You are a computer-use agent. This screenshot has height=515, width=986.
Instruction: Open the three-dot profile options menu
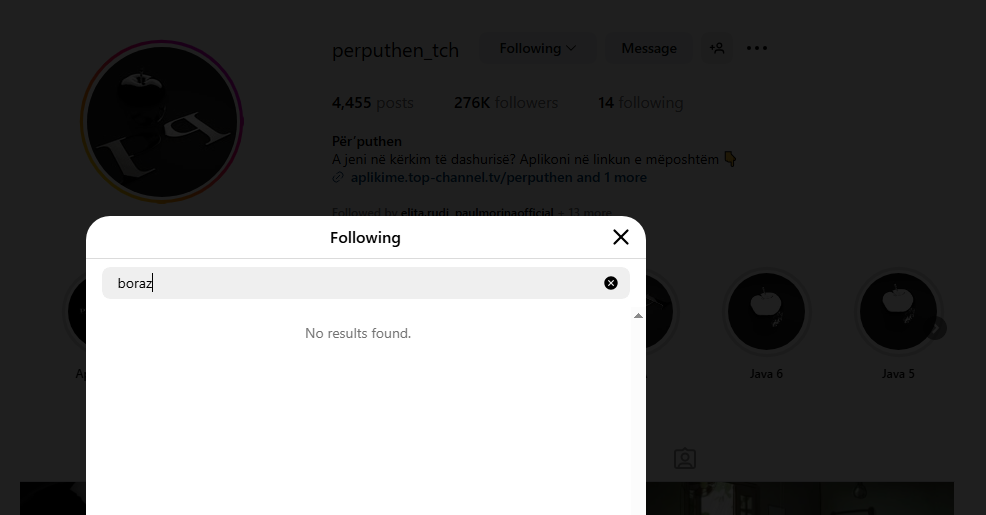coord(757,48)
